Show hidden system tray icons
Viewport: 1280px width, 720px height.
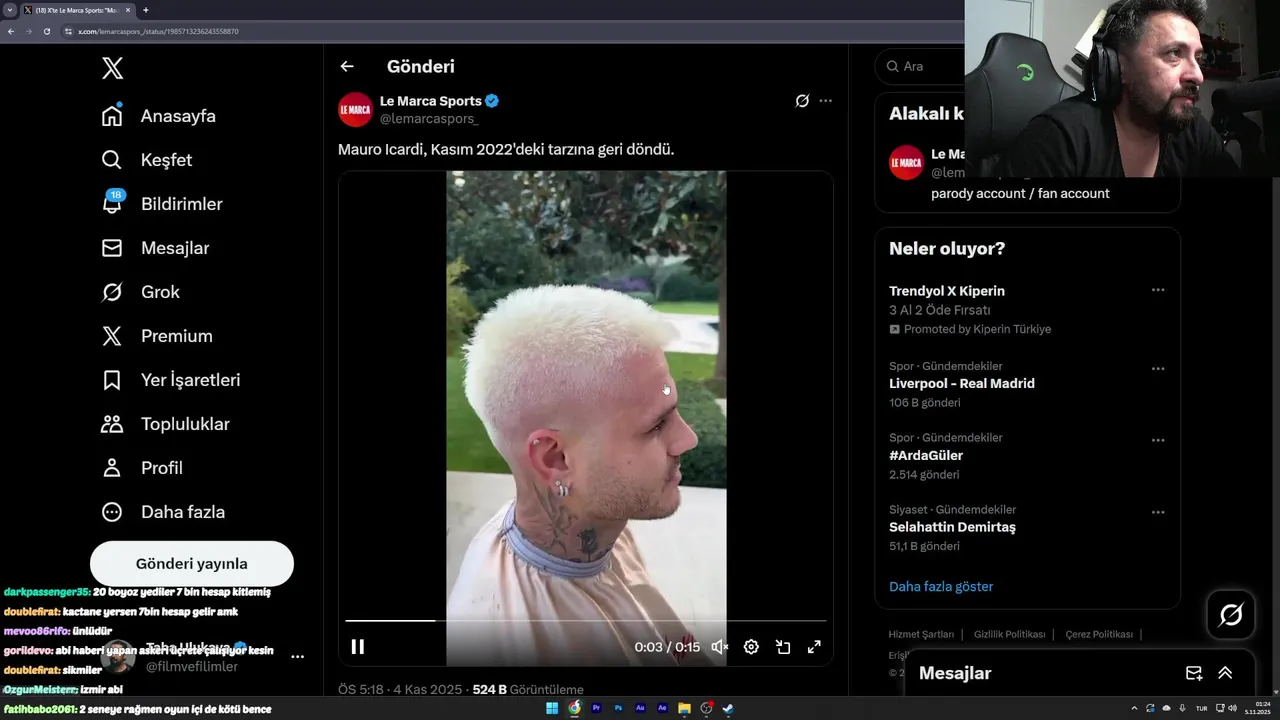point(1133,708)
